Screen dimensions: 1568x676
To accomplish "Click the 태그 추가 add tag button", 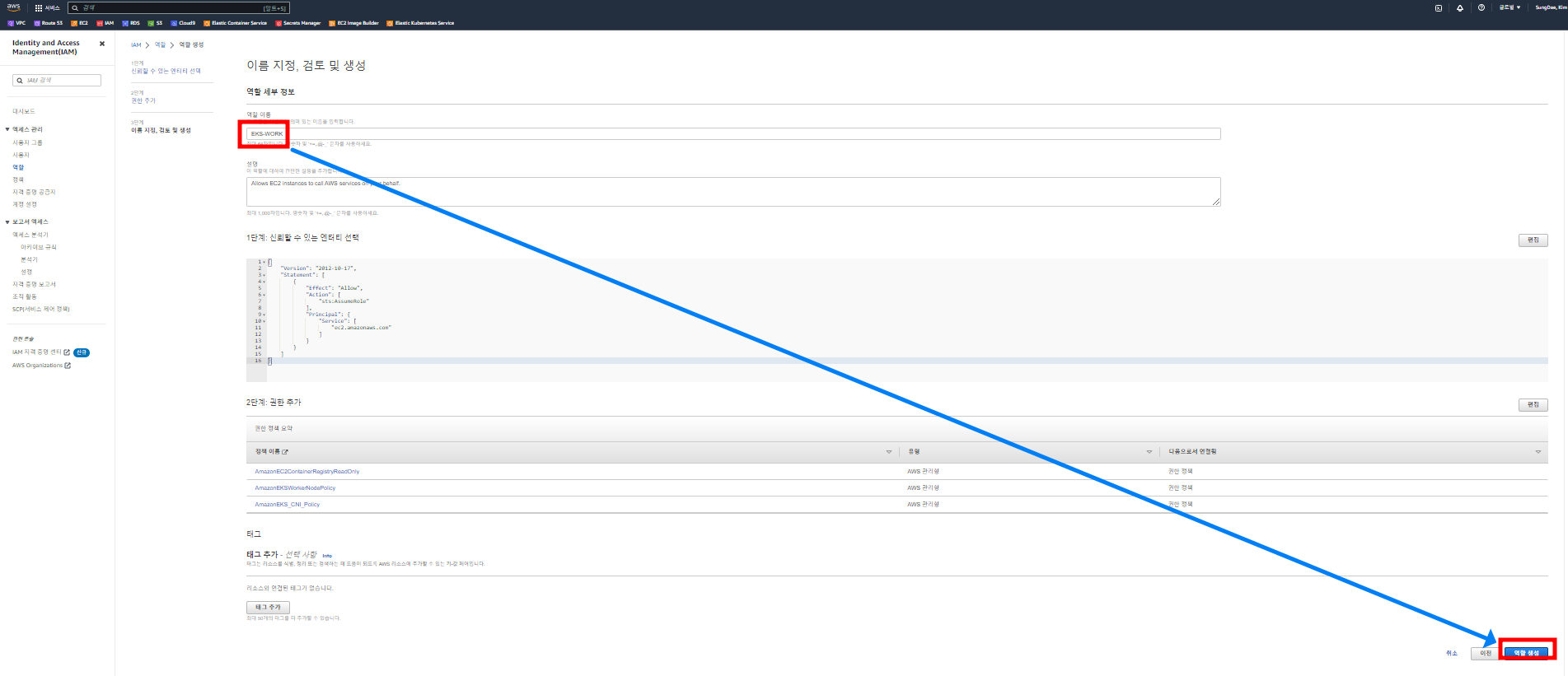I will [x=268, y=607].
